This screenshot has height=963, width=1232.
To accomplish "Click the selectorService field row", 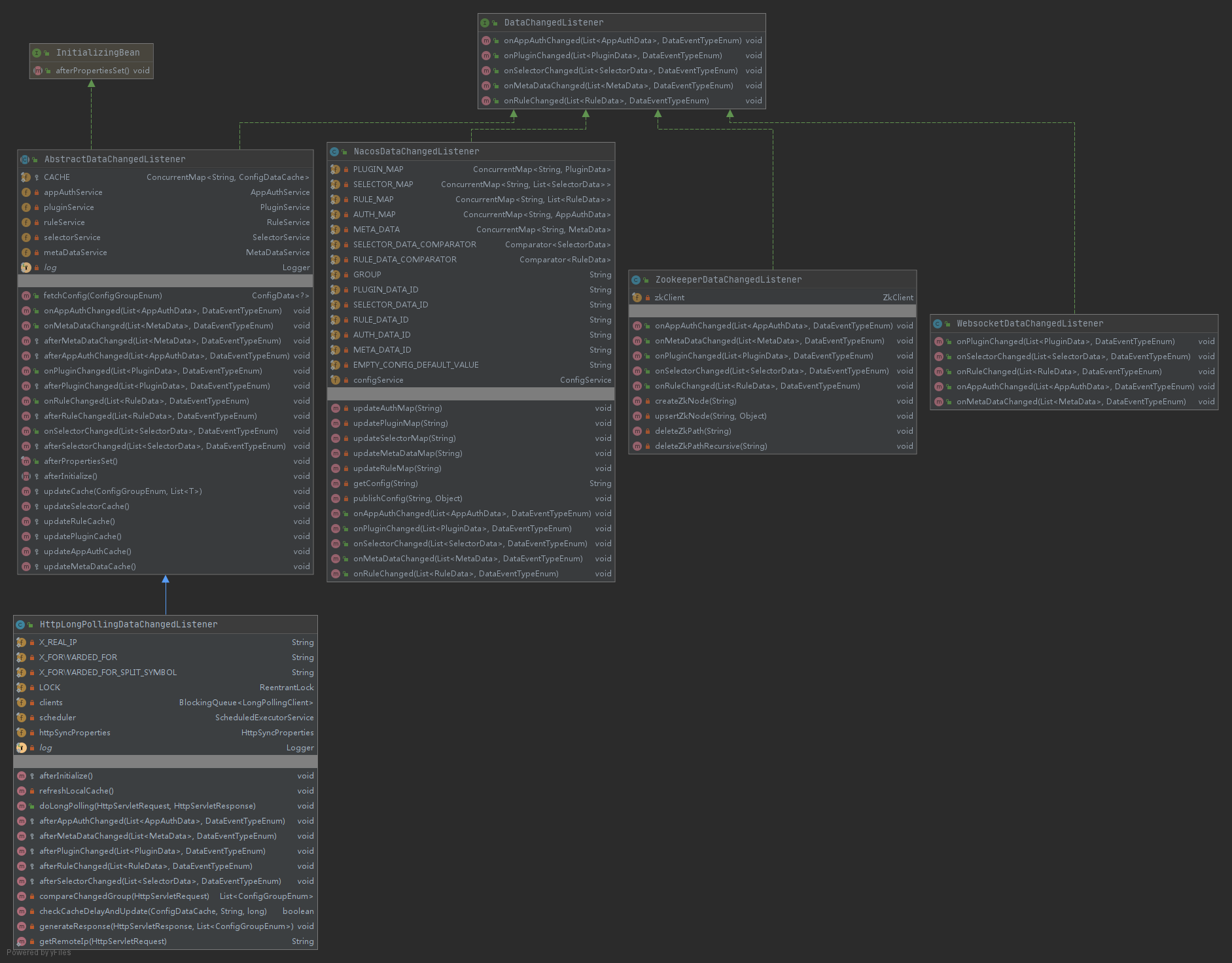I will [166, 237].
